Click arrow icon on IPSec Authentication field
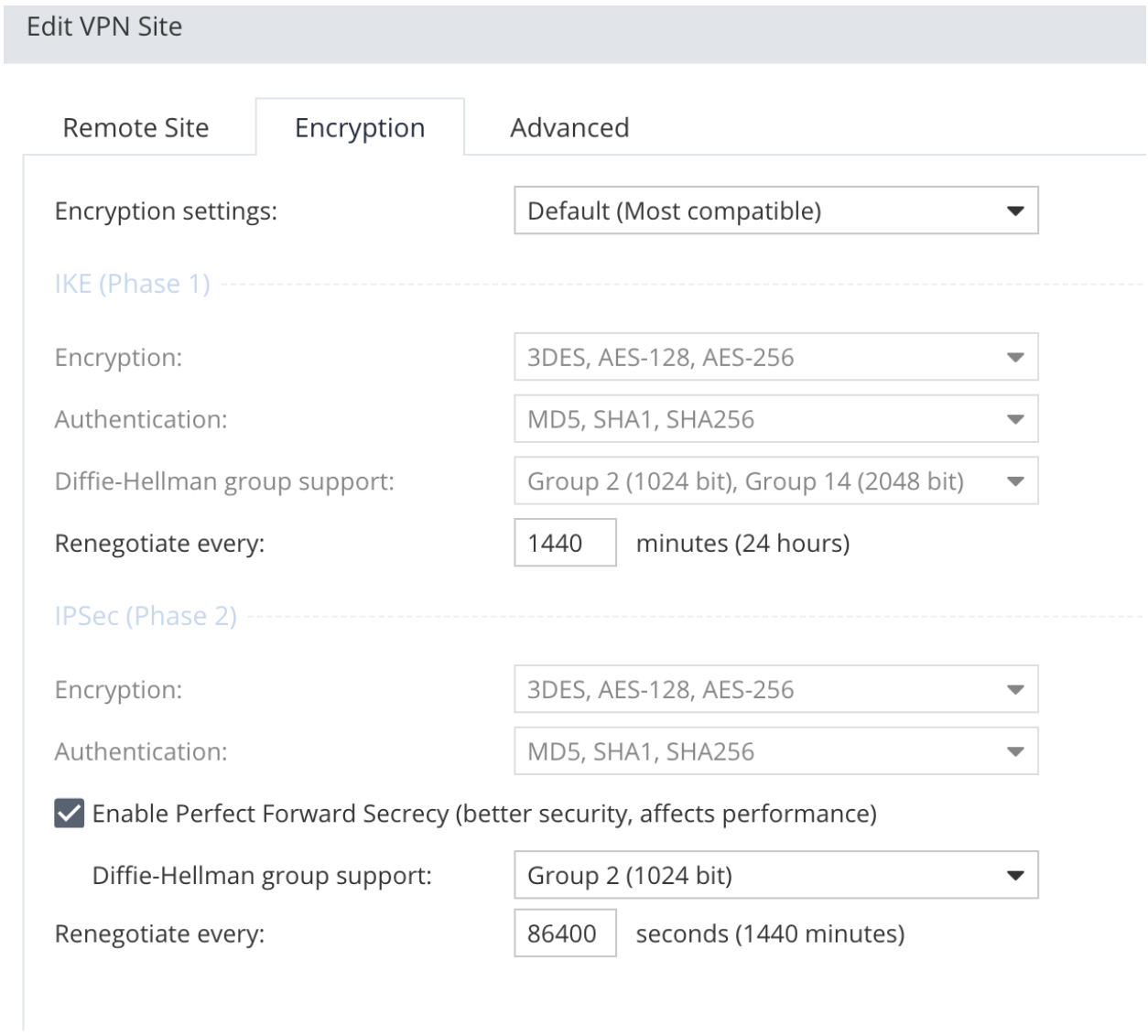The height and width of the screenshot is (1036, 1148). (1014, 752)
